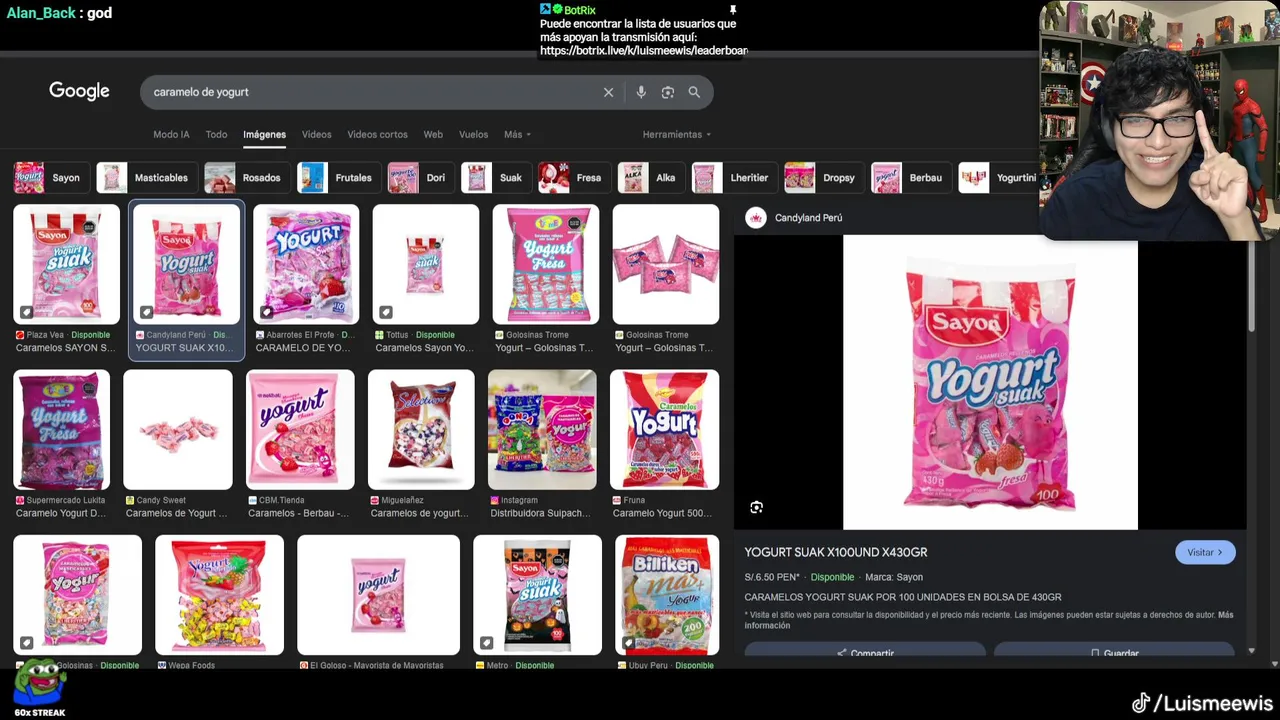This screenshot has width=1280, height=720.
Task: Visit the product page via Visitar
Action: tap(1205, 552)
